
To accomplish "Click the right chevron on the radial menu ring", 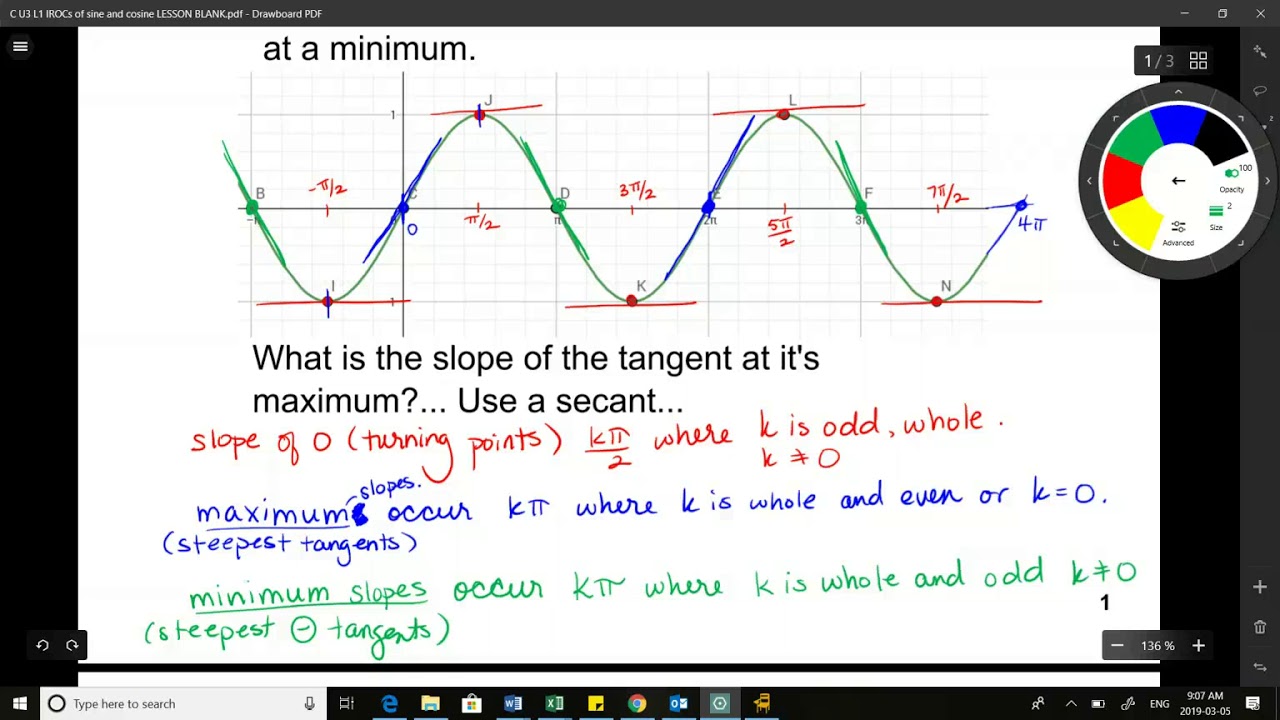I will [1267, 181].
